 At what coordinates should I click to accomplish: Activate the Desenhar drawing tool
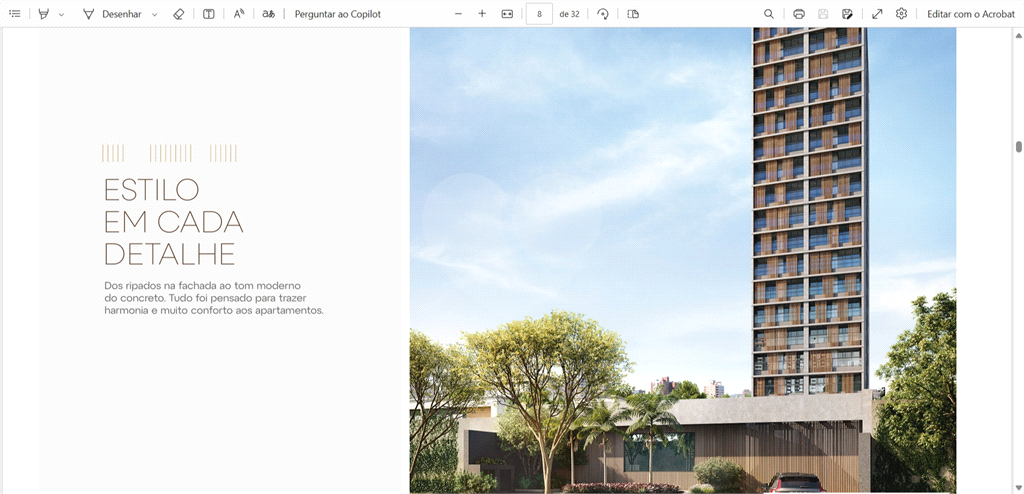[x=111, y=14]
